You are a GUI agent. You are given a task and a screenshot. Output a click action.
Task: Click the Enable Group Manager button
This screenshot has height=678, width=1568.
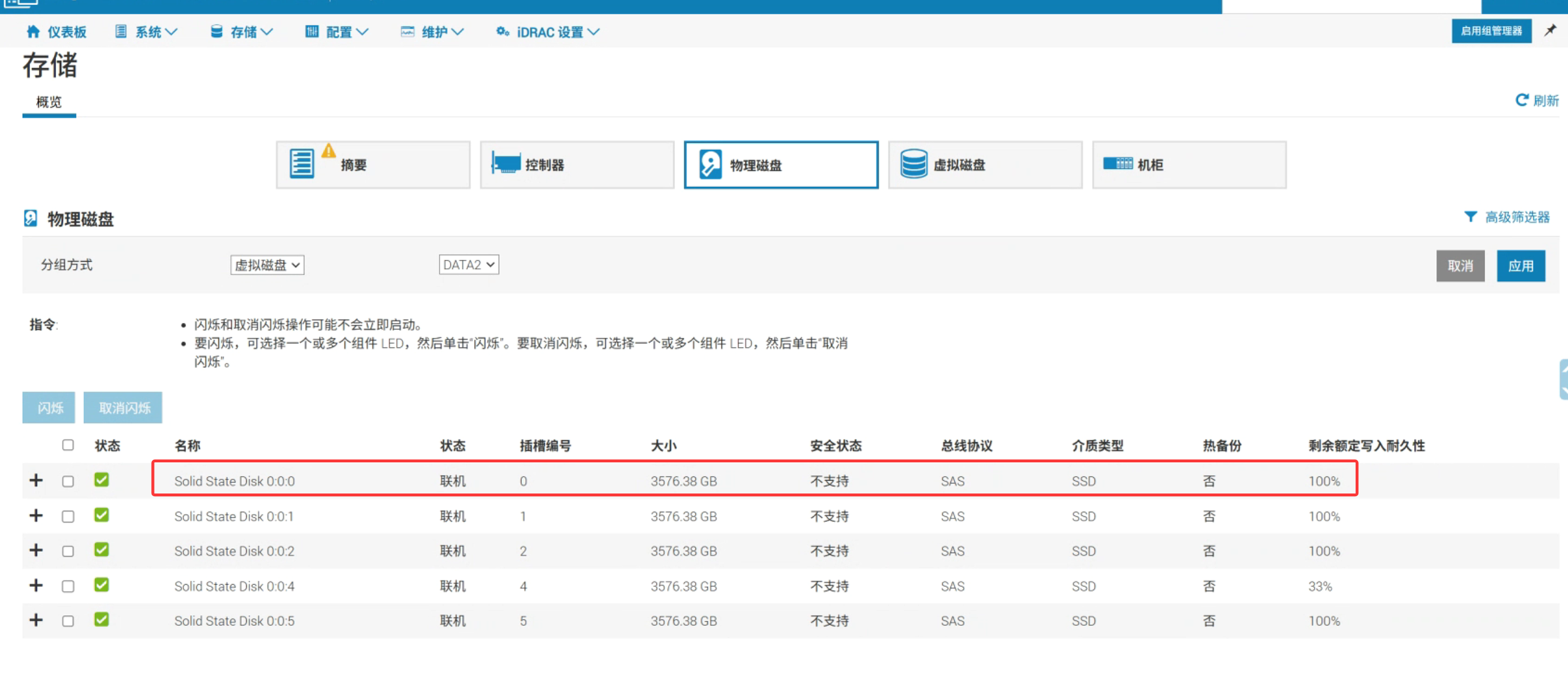[1491, 31]
